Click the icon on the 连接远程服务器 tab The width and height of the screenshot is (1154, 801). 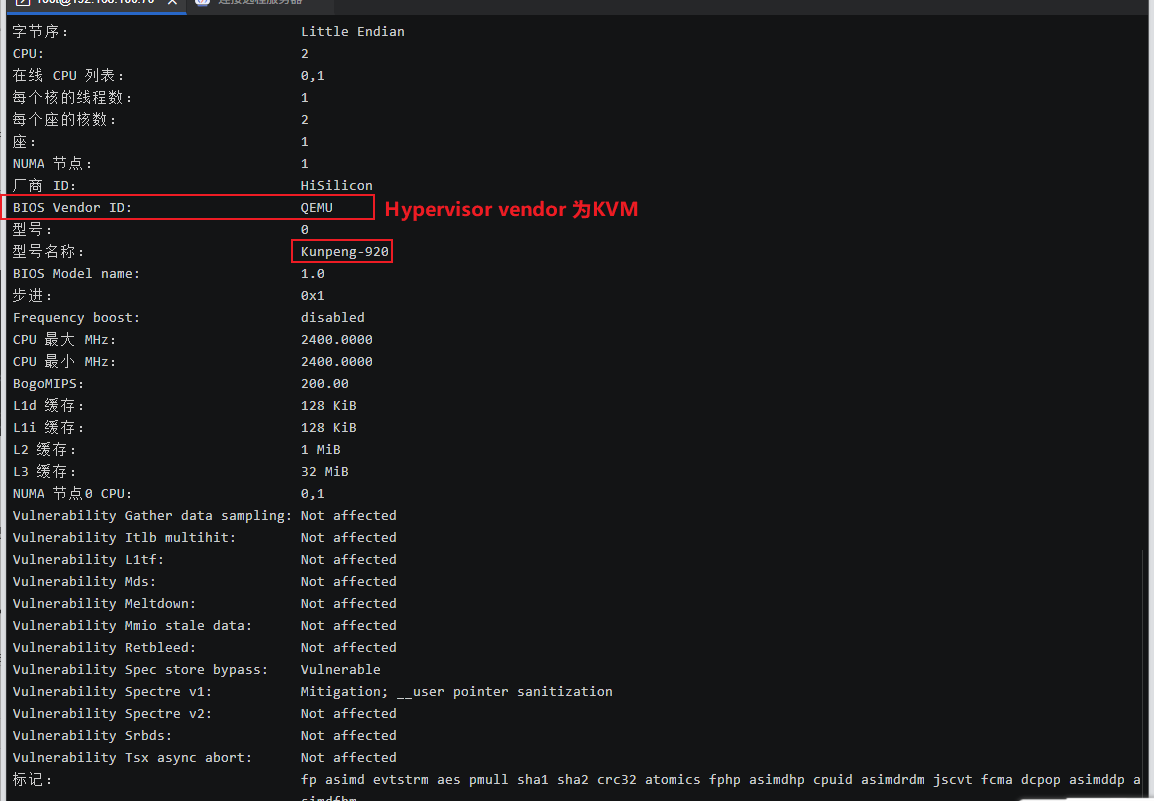point(203,3)
